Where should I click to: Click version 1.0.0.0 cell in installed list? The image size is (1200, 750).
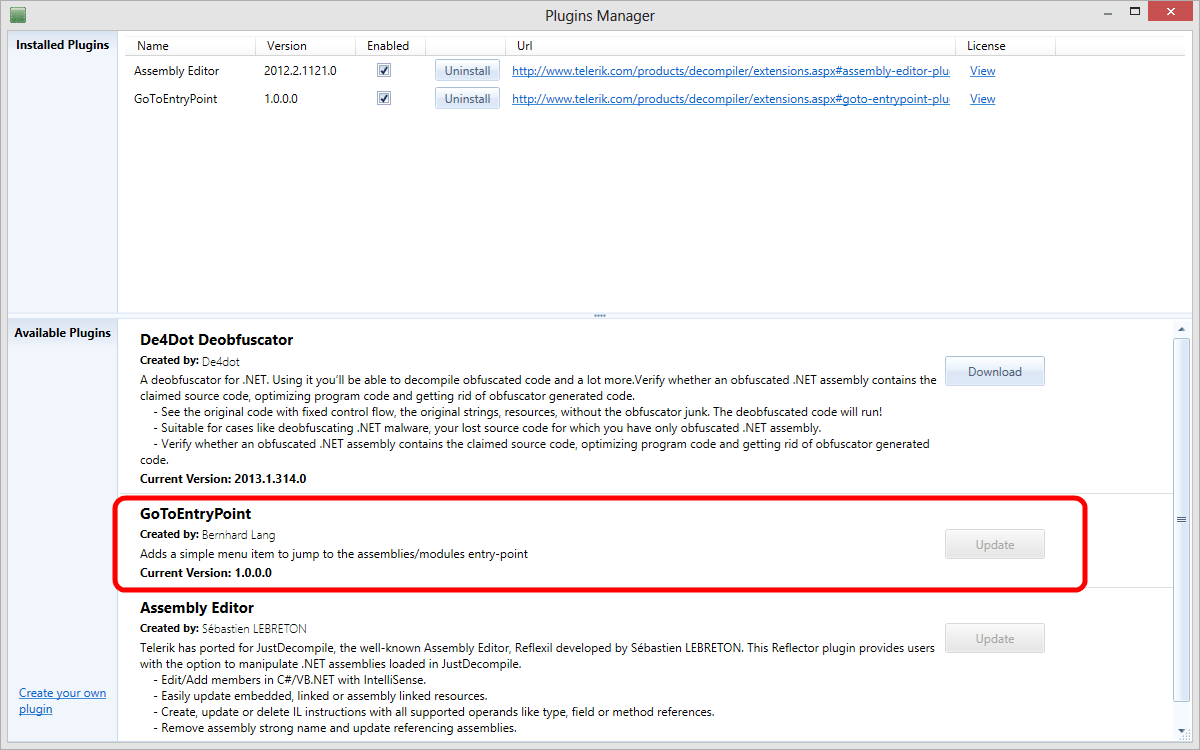[x=281, y=99]
